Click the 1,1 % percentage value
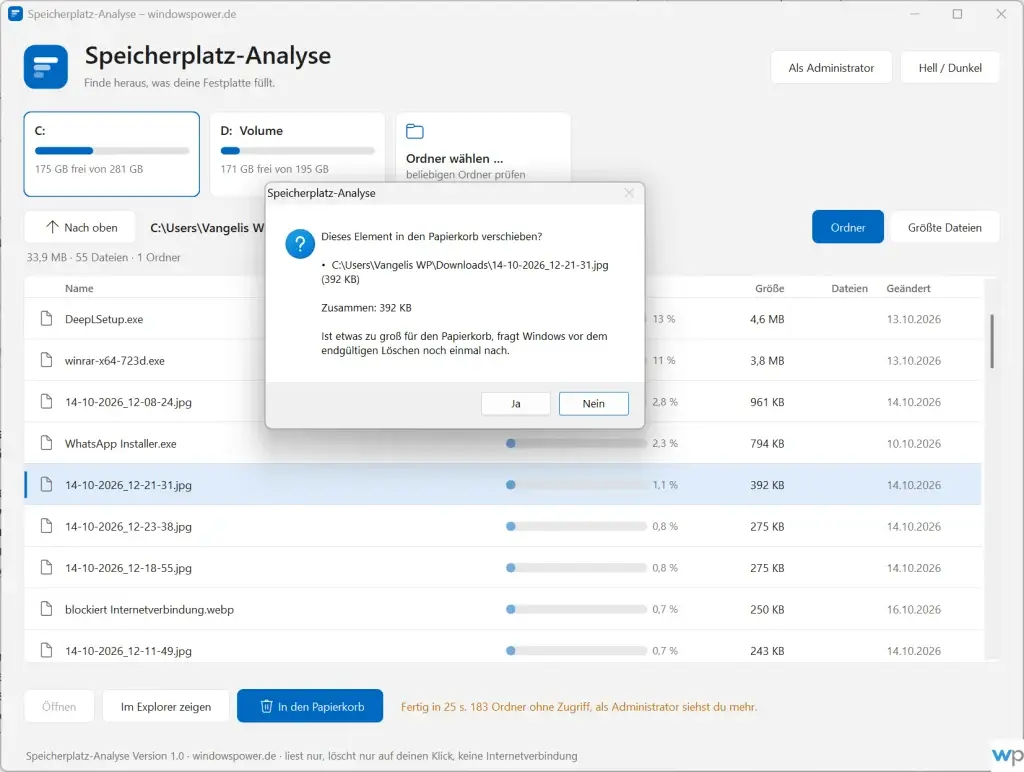1024x772 pixels. (x=665, y=485)
